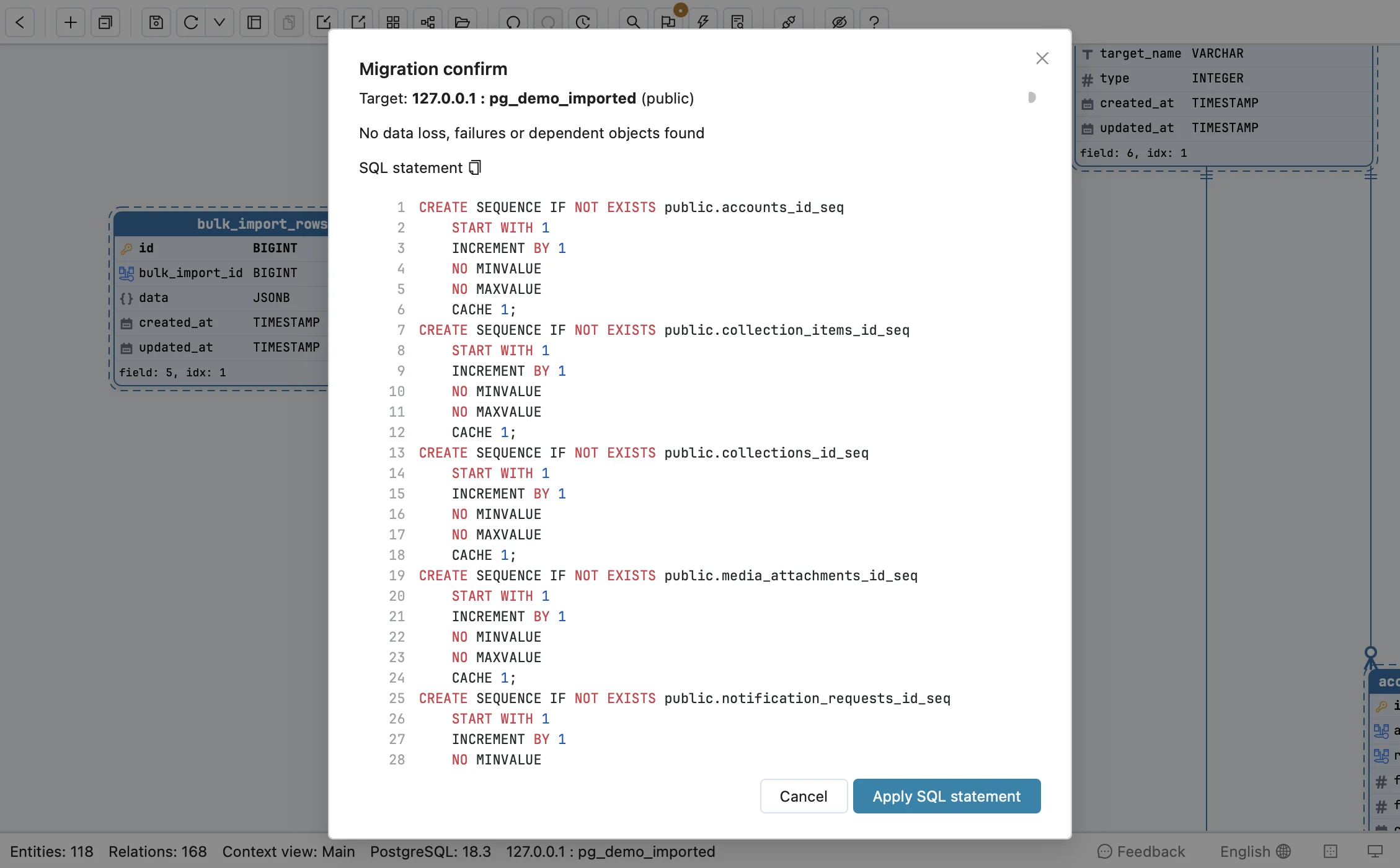This screenshot has height=868, width=1400.
Task: Select the bulk_import_rows table header
Action: 222,224
